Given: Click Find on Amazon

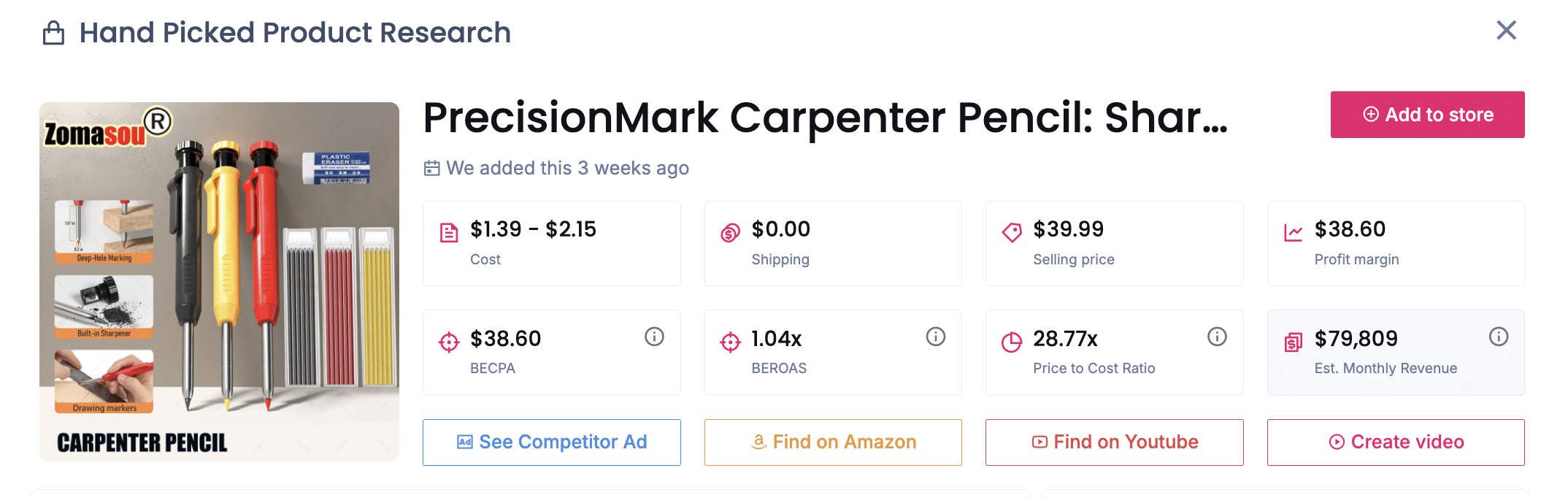Looking at the screenshot, I should click(x=832, y=442).
